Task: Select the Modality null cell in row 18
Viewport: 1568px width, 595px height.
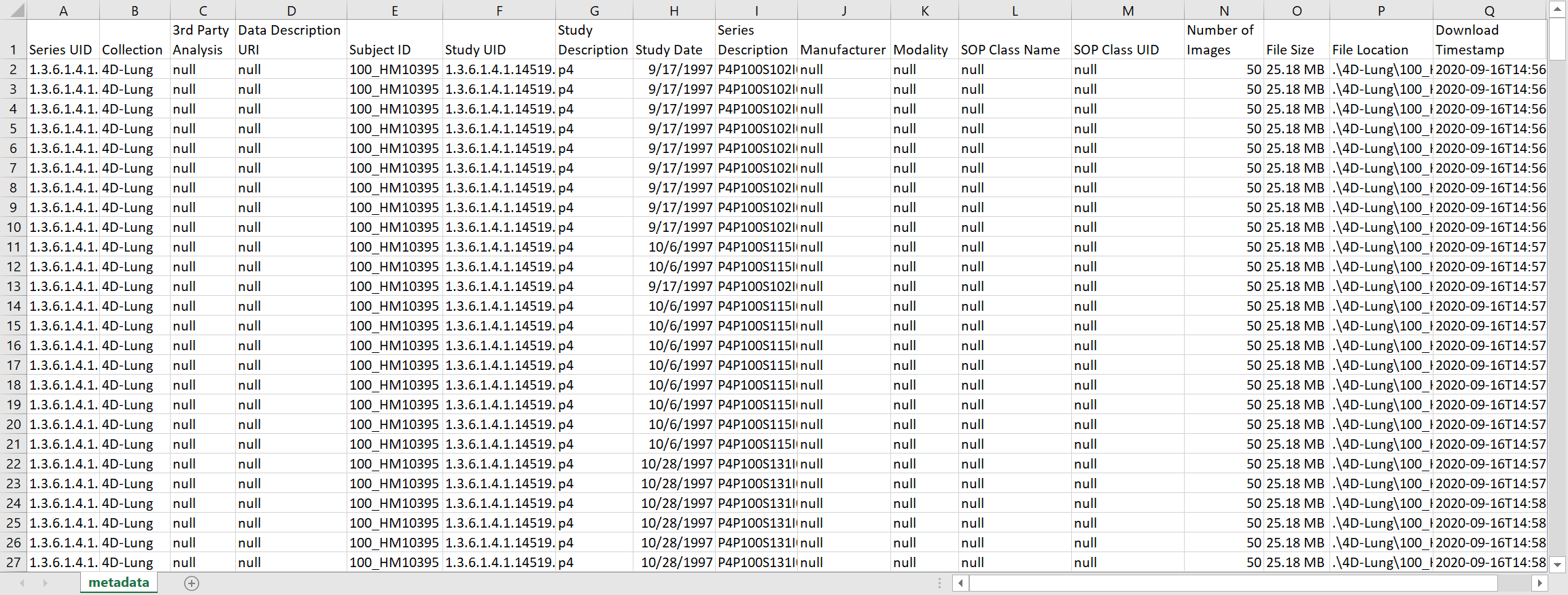Action: tap(924, 385)
